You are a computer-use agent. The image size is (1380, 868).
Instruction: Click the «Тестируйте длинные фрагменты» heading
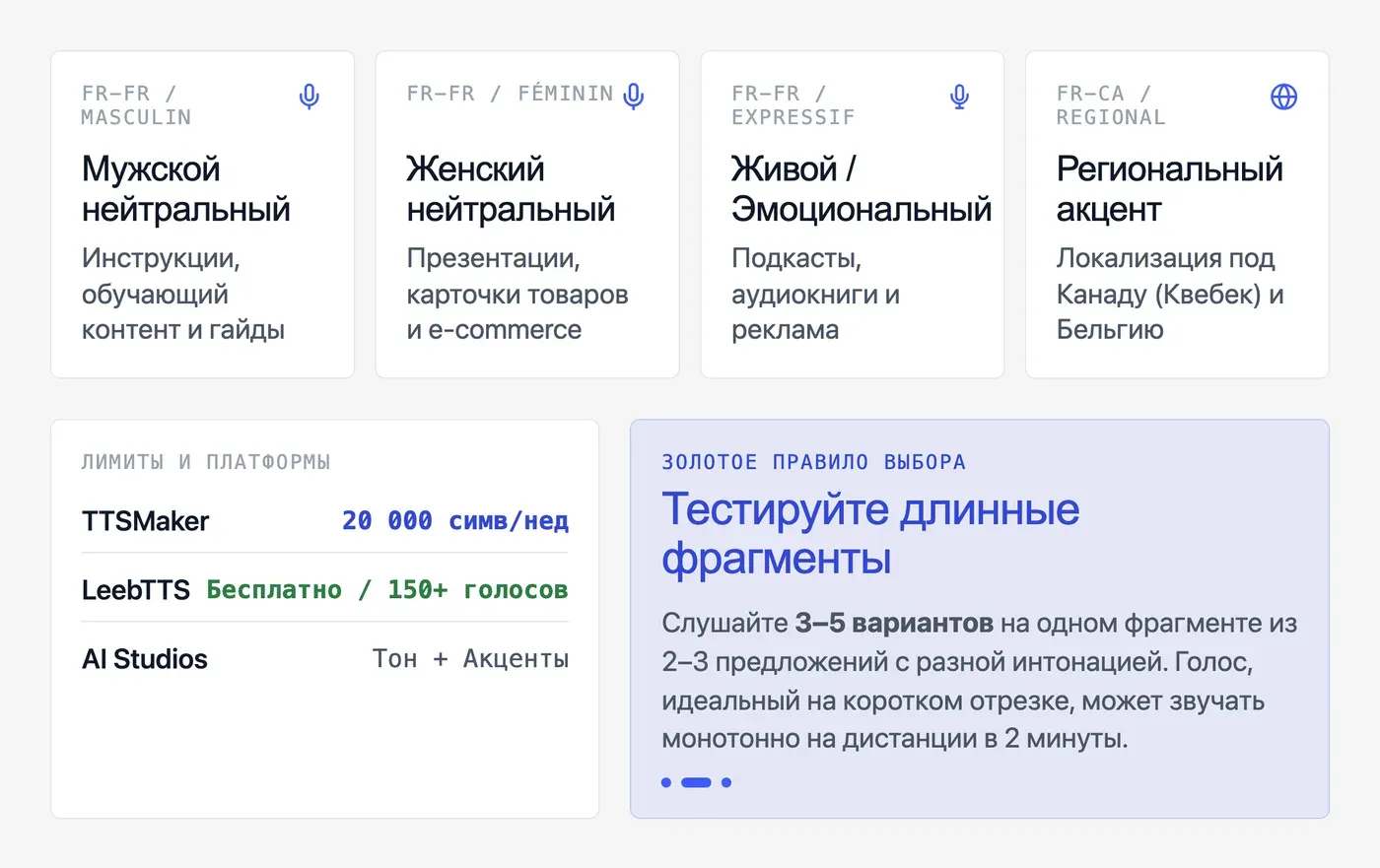(870, 533)
